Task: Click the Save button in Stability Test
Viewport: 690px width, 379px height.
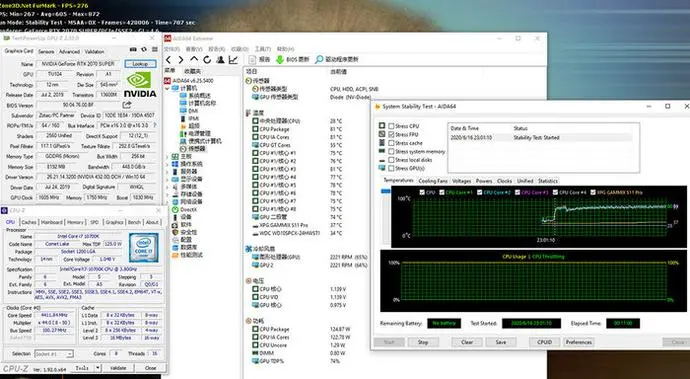Action: point(501,342)
